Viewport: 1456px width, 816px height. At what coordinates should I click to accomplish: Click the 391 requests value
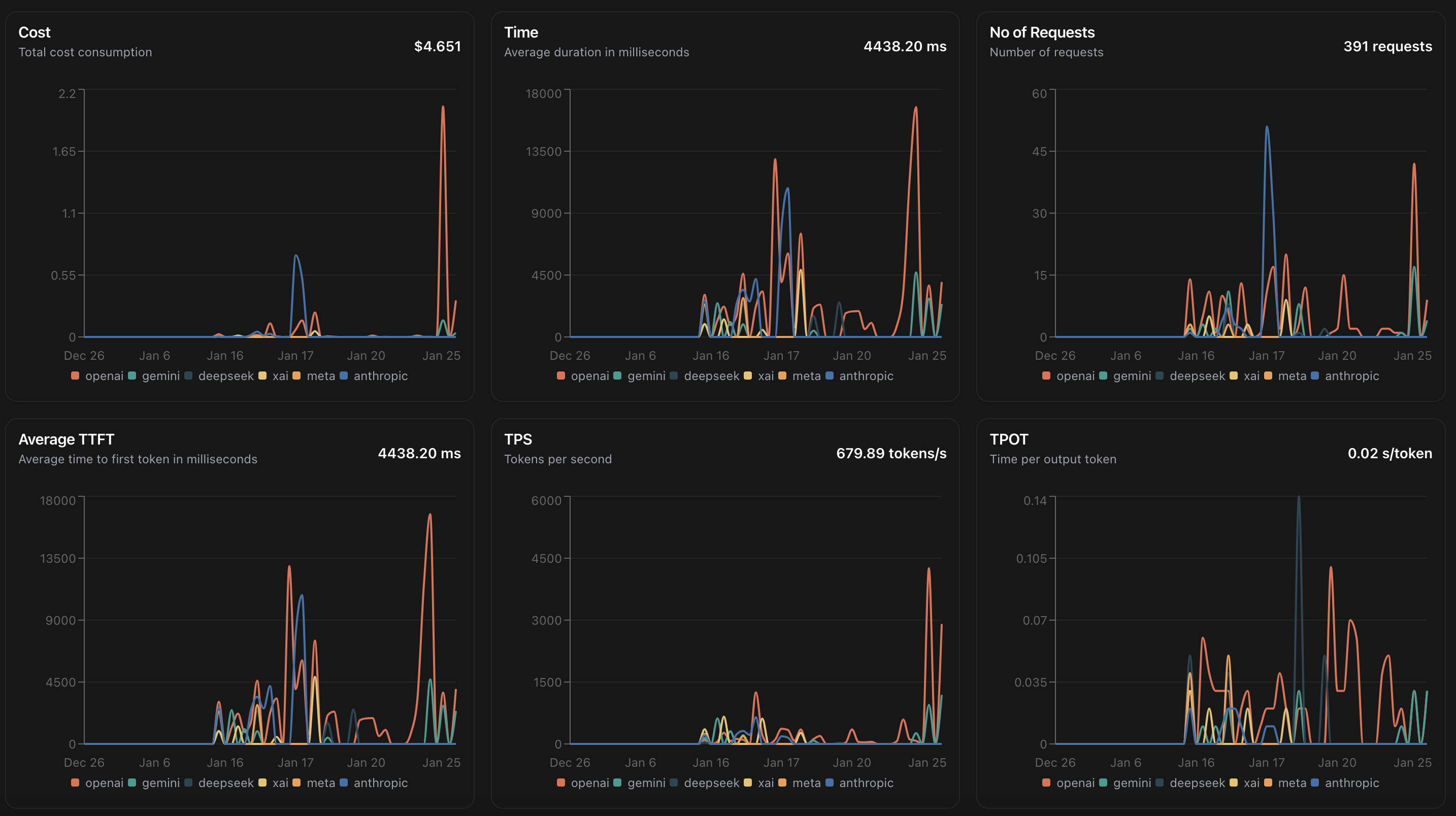click(x=1387, y=46)
